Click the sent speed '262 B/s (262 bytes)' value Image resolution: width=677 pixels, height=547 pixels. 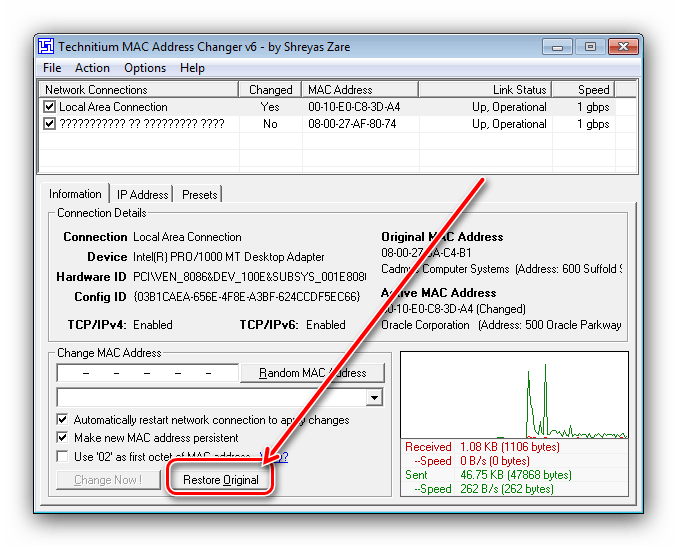tap(507, 489)
